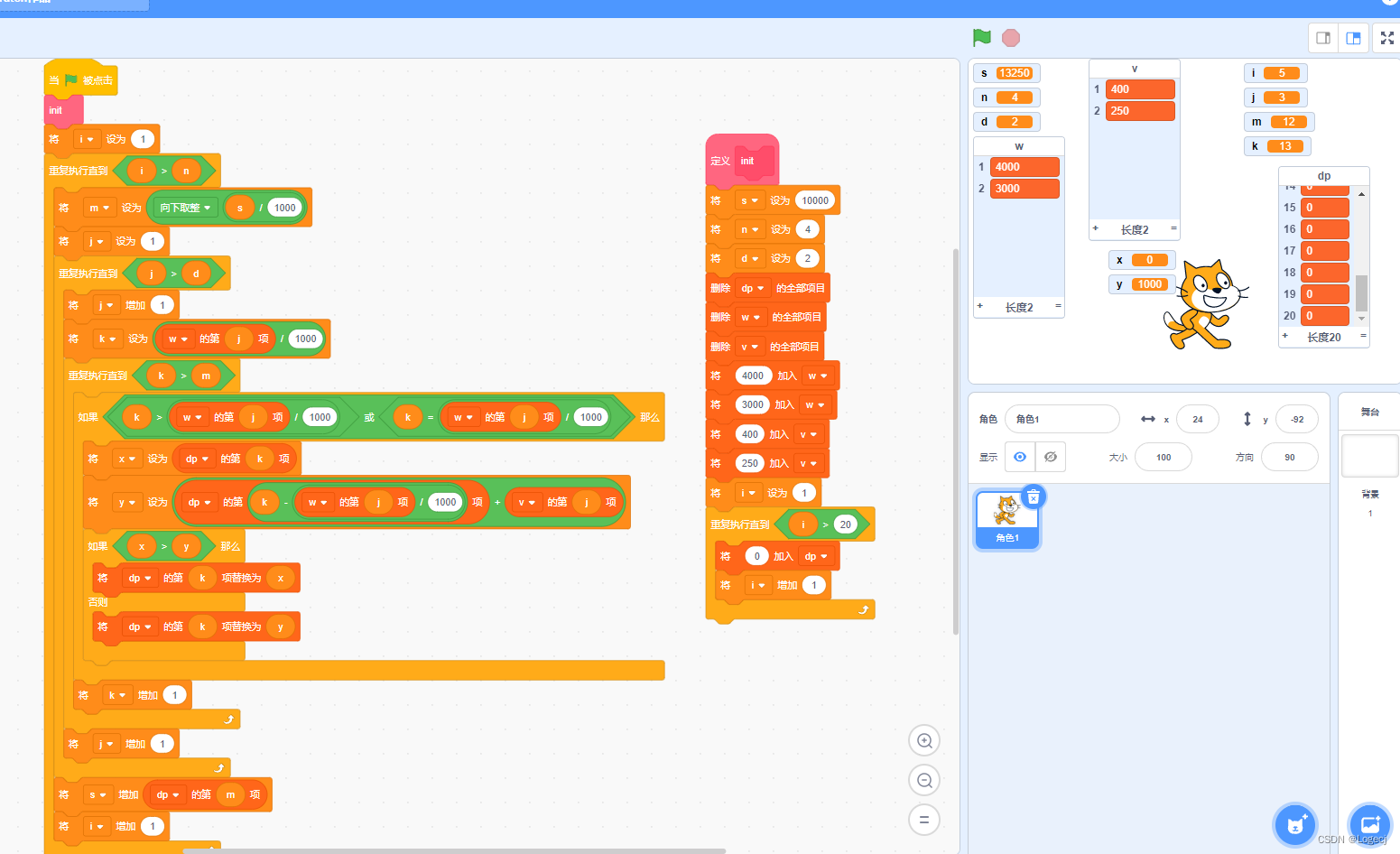The image size is (1400, 854).
Task: Click the pink 定义 init hat block
Action: [742, 161]
